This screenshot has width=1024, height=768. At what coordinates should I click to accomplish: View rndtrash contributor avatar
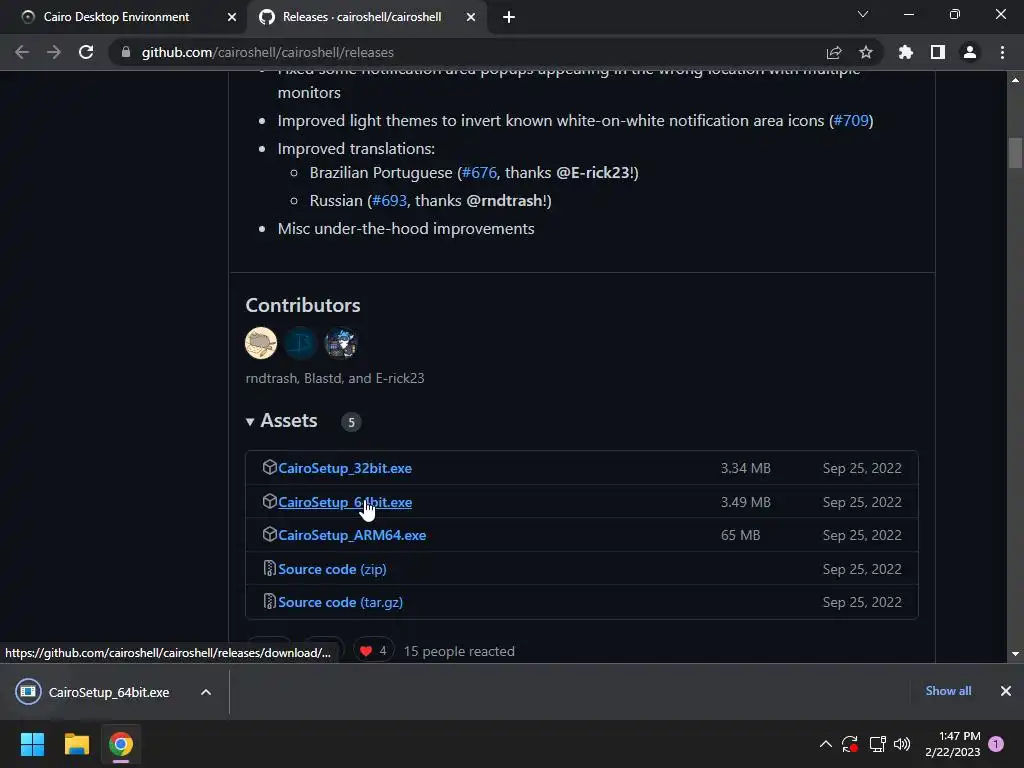[x=261, y=343]
